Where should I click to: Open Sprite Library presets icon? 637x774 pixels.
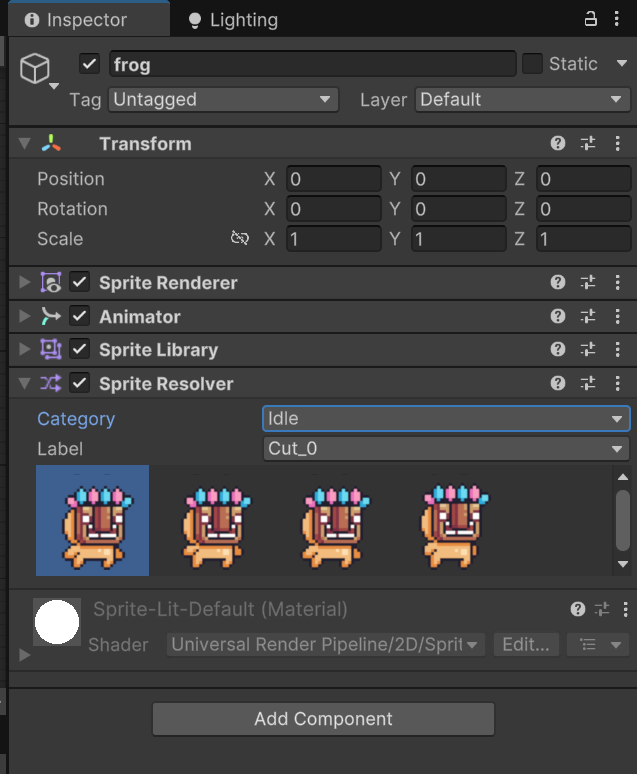coord(588,349)
